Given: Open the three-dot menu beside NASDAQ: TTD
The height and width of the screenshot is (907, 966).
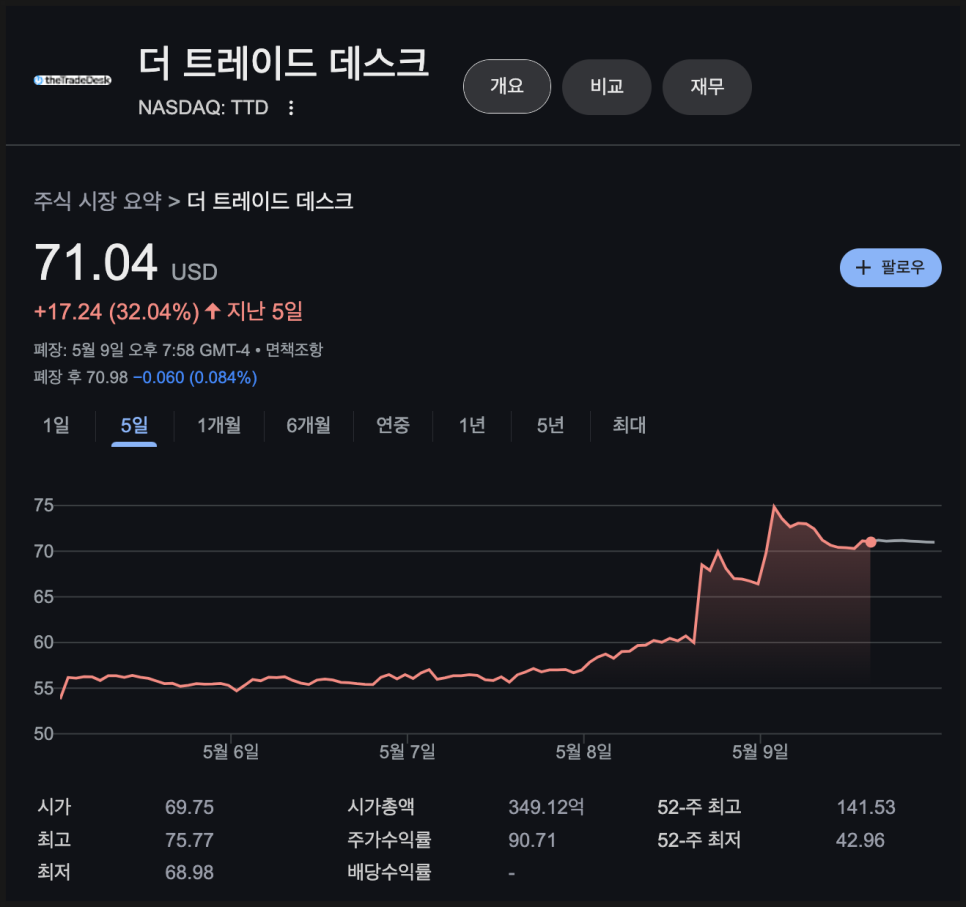Looking at the screenshot, I should click(291, 108).
